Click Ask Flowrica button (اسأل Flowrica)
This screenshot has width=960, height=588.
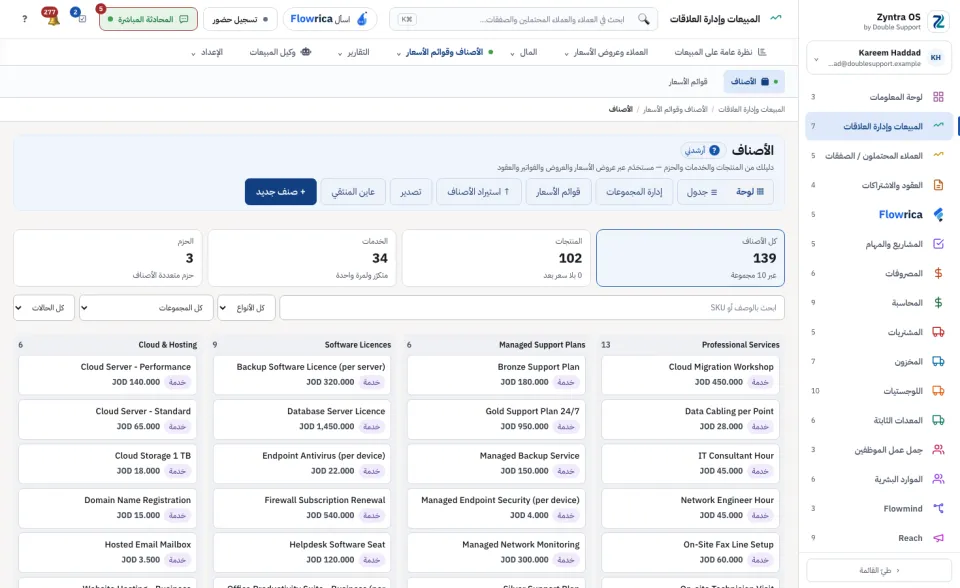(x=330, y=19)
